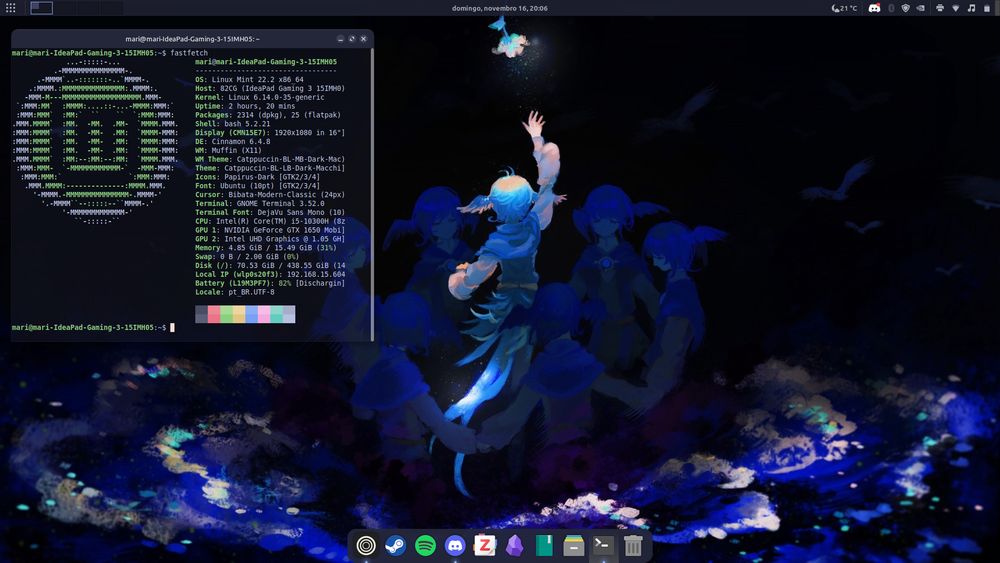
Task: Select the active workspace in switcher
Action: (x=41, y=8)
